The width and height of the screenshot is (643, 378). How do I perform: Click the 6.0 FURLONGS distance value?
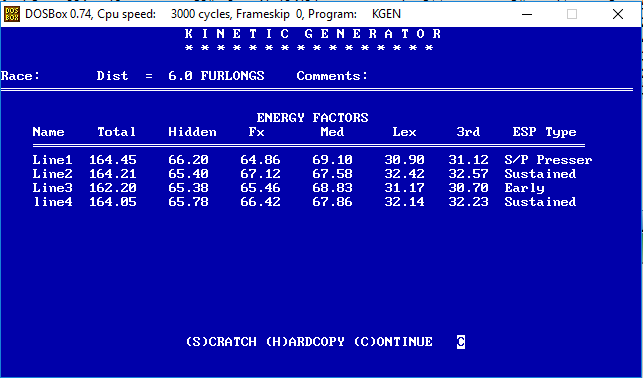tap(217, 76)
